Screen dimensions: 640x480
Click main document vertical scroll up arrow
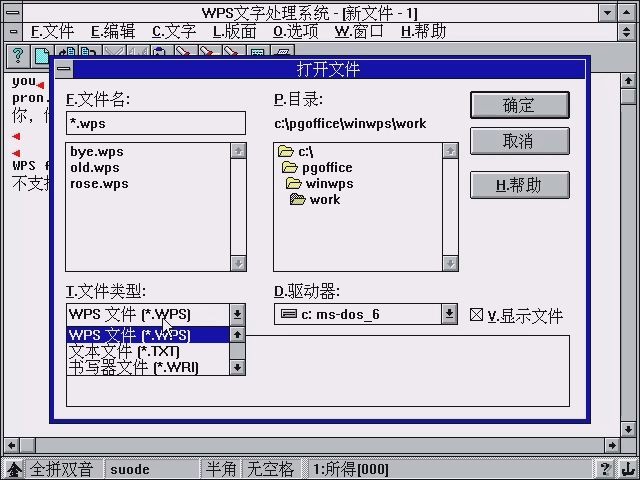[x=628, y=80]
